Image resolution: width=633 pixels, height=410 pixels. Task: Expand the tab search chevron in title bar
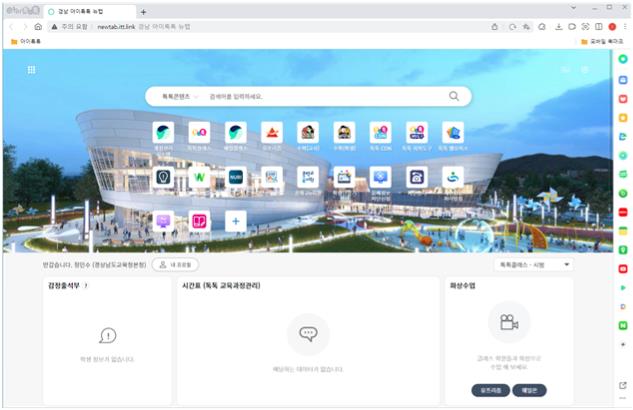pyautogui.click(x=574, y=8)
